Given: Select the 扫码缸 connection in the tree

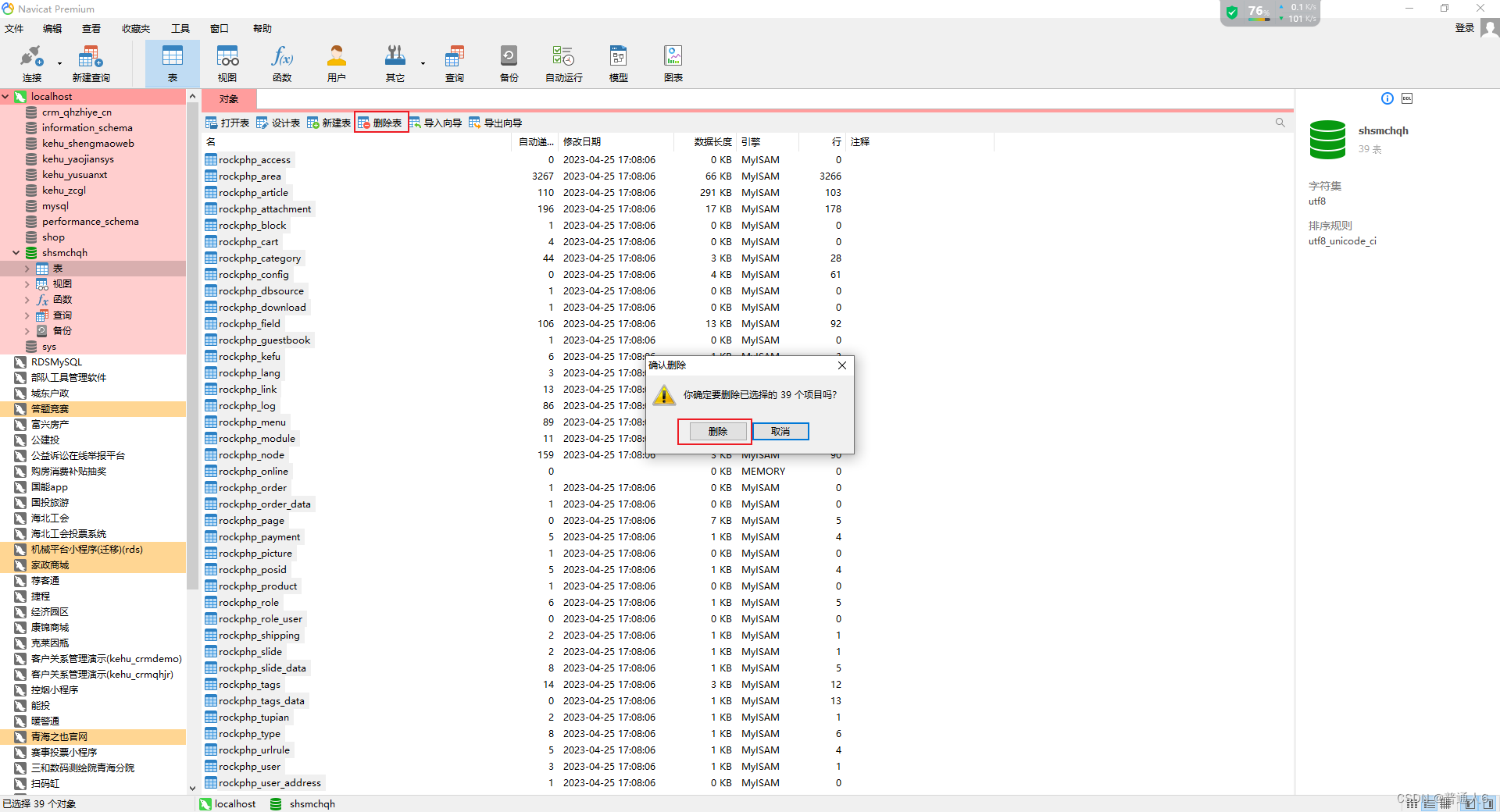Looking at the screenshot, I should tap(45, 784).
